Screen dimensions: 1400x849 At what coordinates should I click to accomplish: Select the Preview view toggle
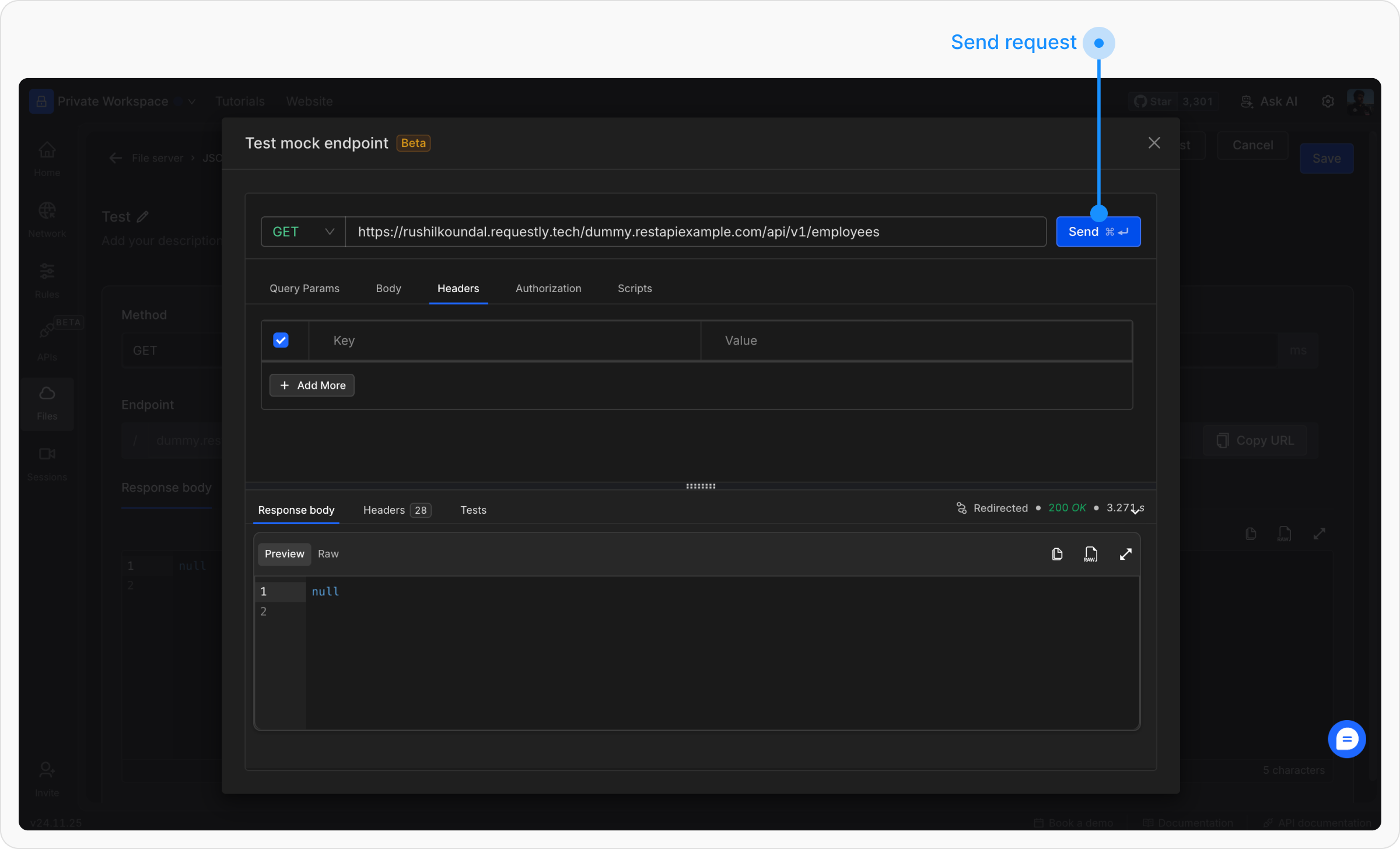tap(284, 554)
